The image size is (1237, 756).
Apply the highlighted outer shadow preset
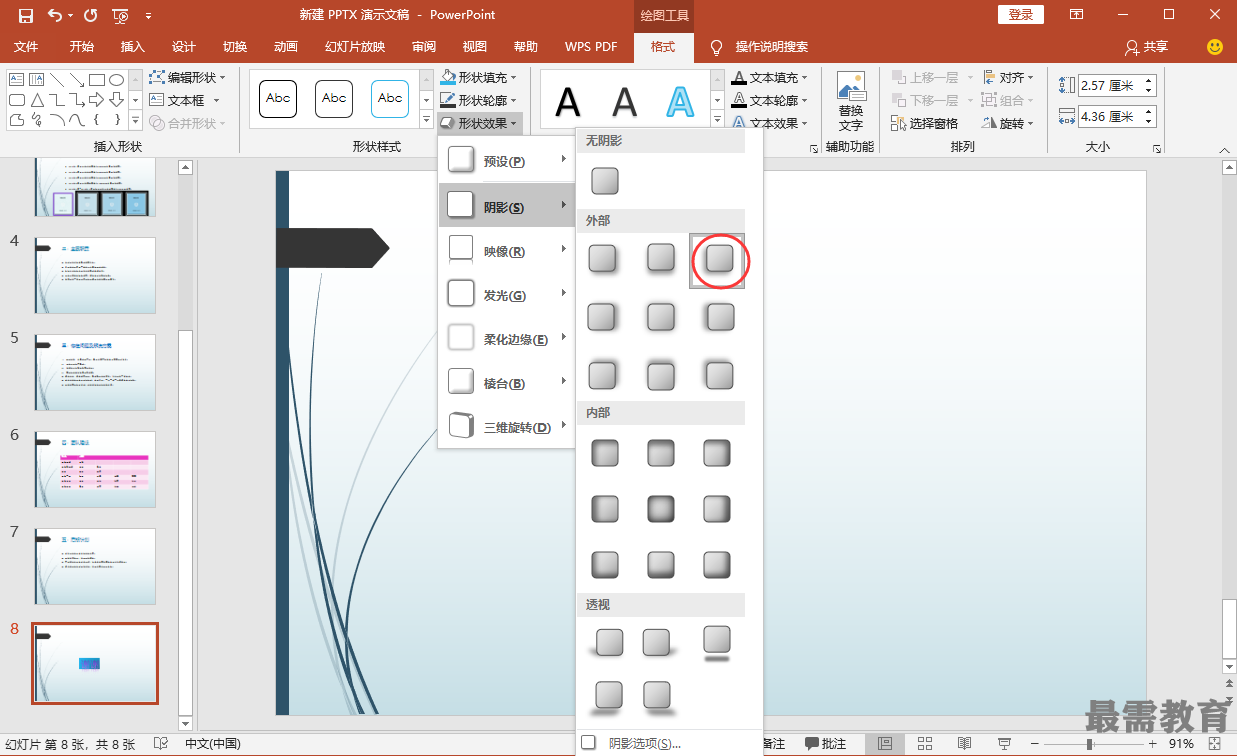tap(719, 259)
